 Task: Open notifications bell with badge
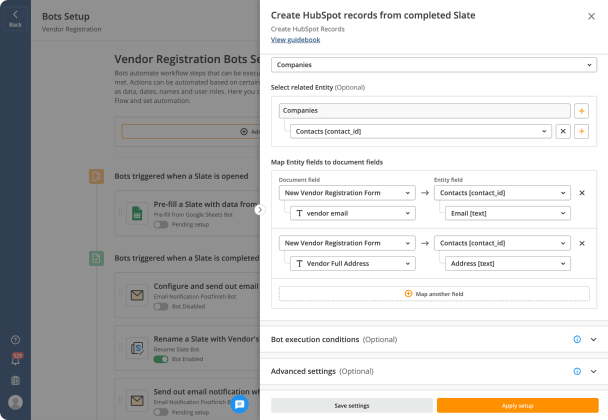(16, 360)
